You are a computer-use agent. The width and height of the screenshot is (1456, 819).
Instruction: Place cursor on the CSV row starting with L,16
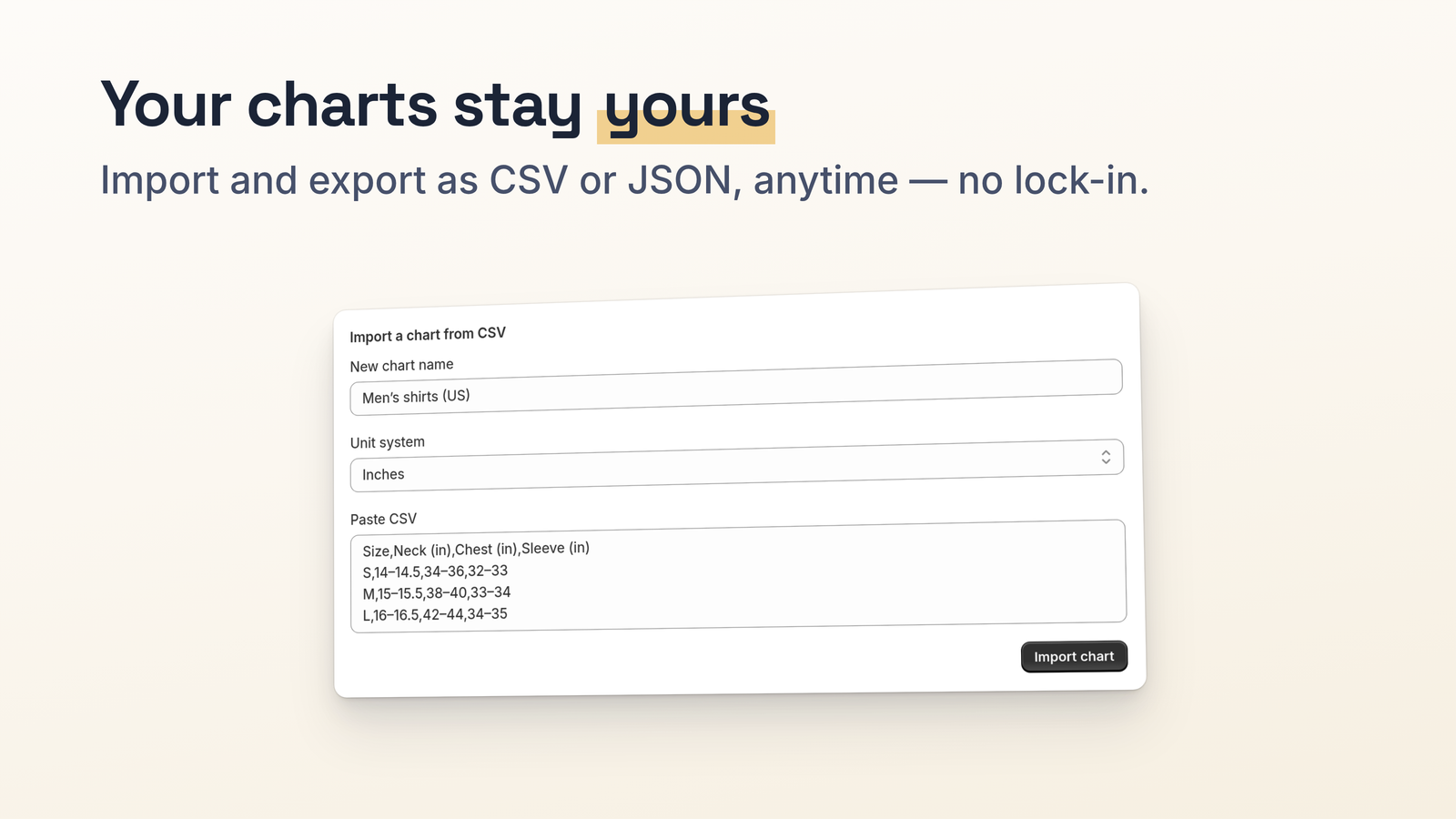[435, 614]
